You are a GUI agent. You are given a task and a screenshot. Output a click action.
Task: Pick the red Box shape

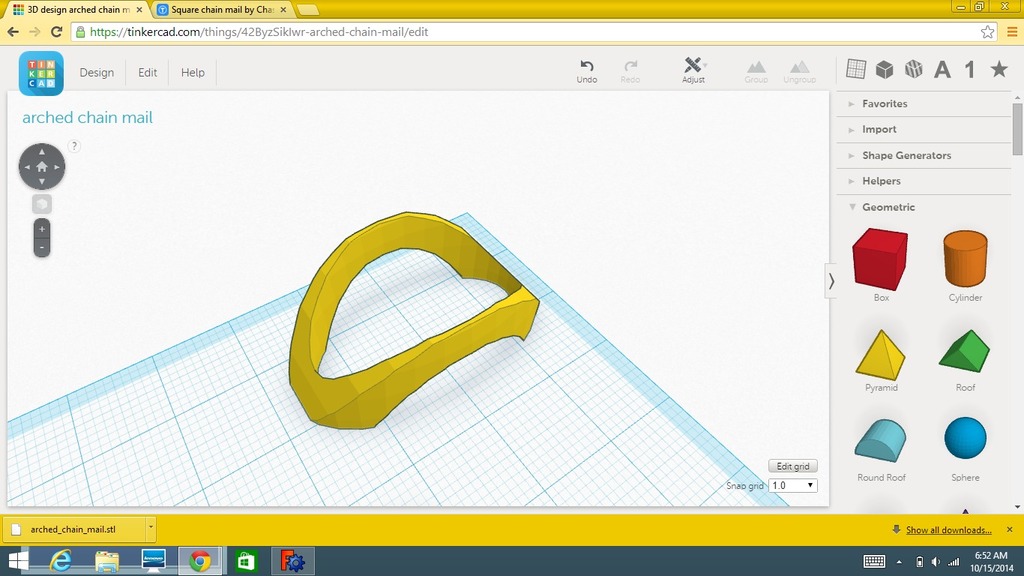880,259
